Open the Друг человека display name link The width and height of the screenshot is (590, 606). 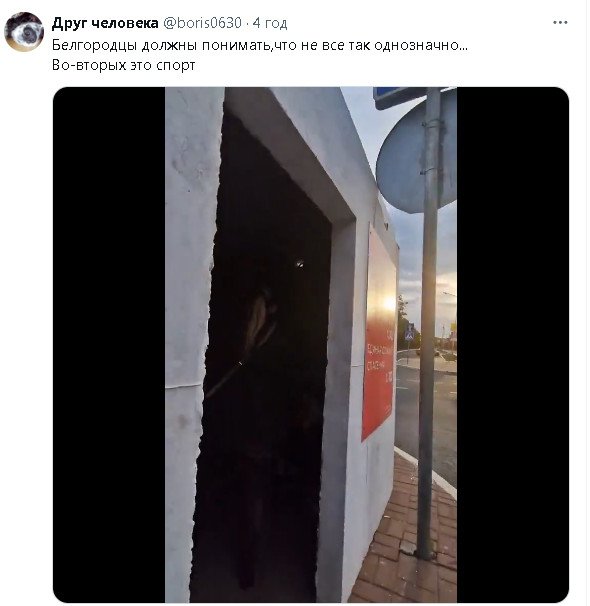pos(105,23)
